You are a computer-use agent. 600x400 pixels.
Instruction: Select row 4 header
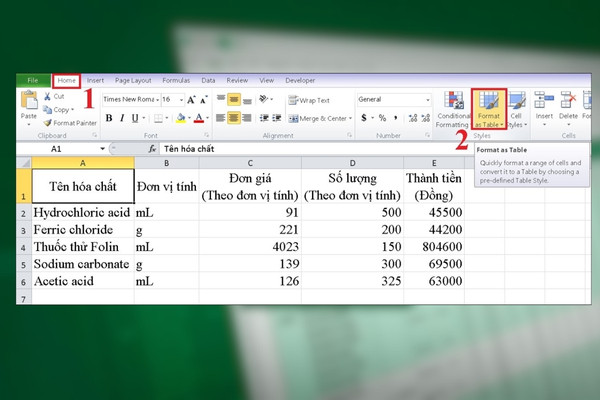coord(24,247)
